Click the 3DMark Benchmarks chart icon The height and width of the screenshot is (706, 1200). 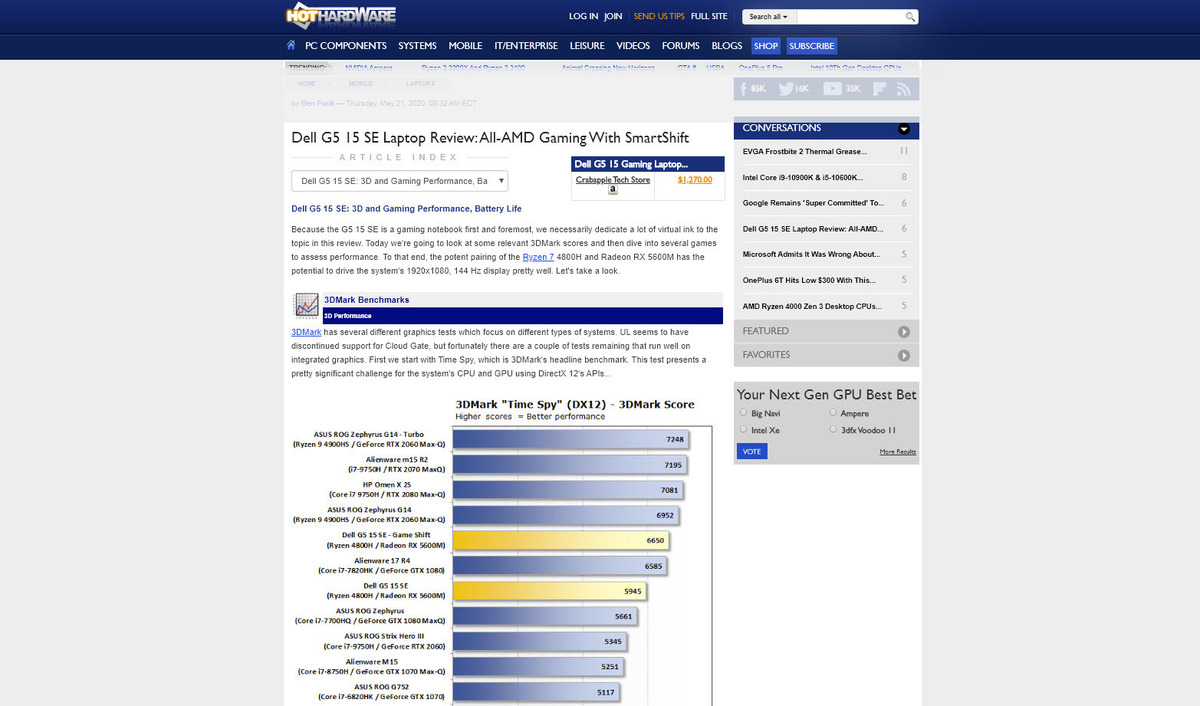(306, 306)
